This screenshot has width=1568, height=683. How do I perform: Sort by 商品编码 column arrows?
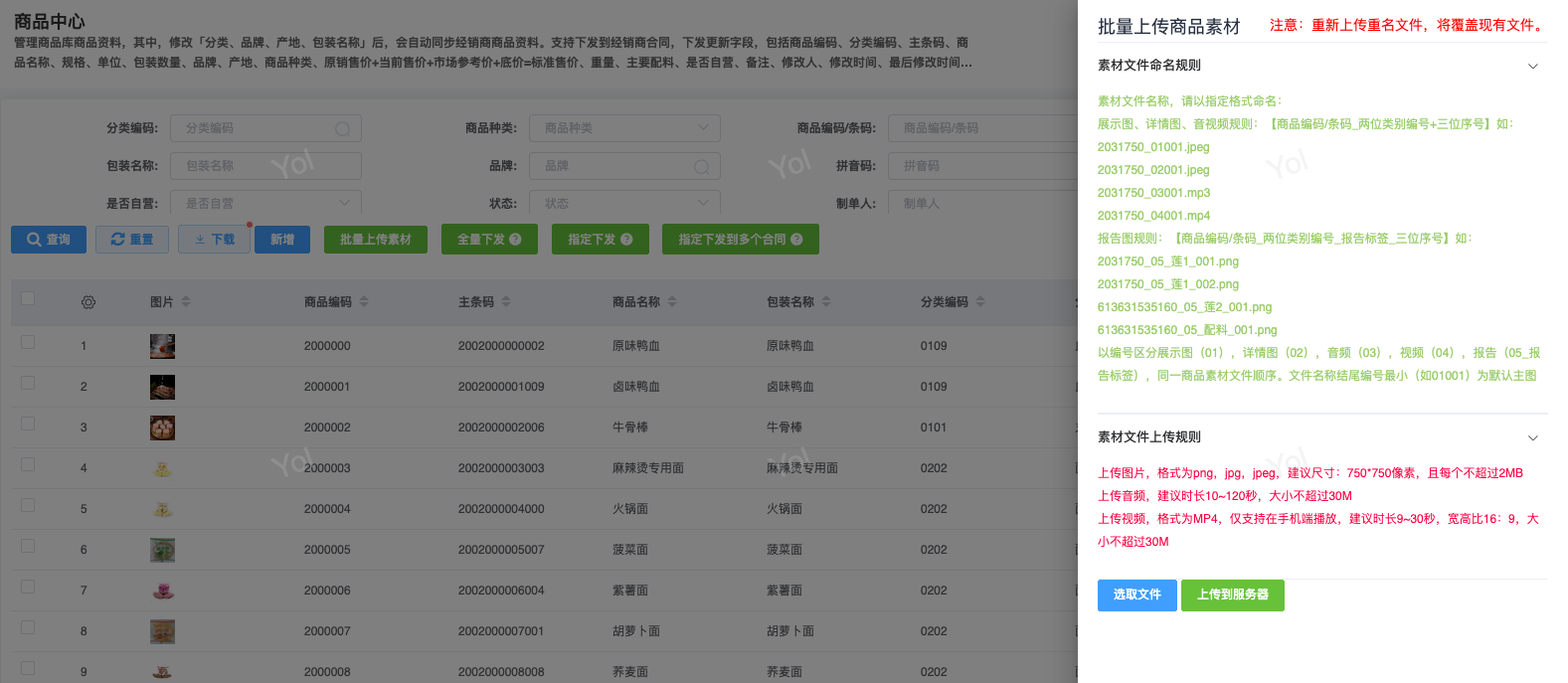(364, 301)
